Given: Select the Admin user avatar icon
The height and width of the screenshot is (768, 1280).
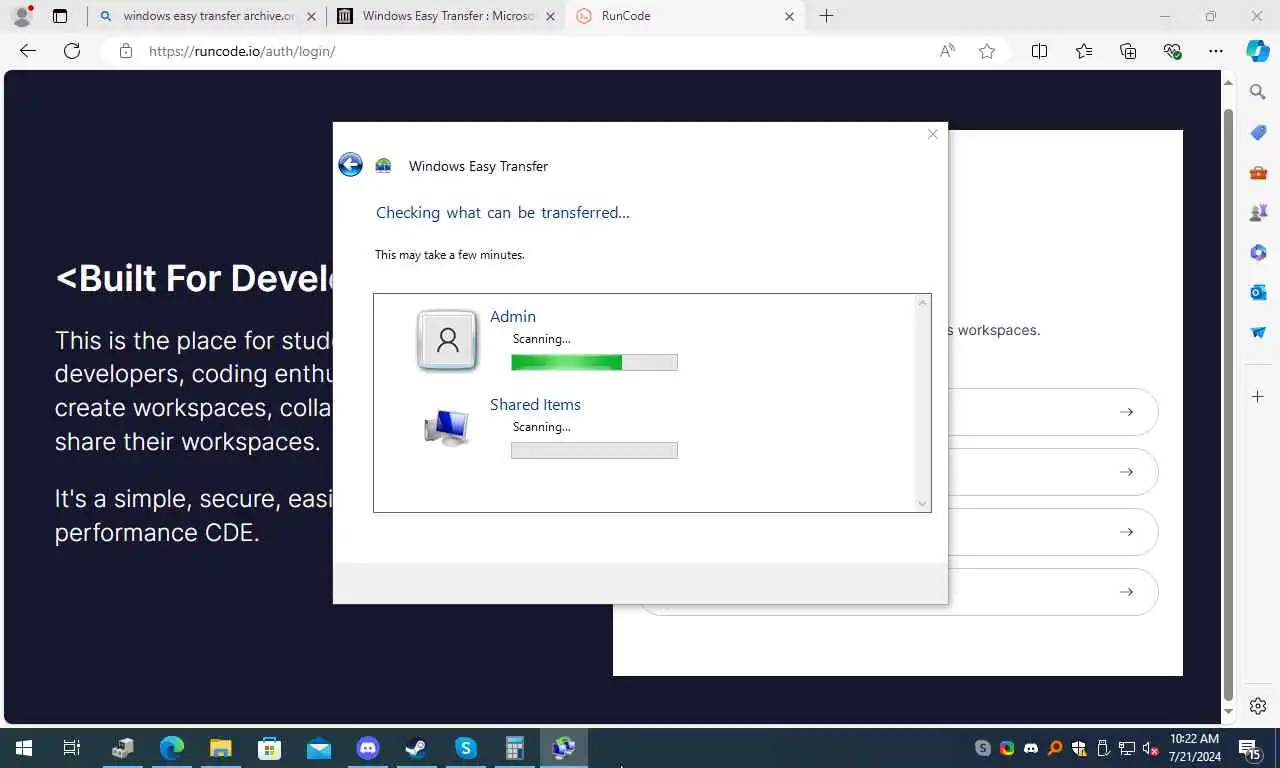Looking at the screenshot, I should [x=447, y=340].
